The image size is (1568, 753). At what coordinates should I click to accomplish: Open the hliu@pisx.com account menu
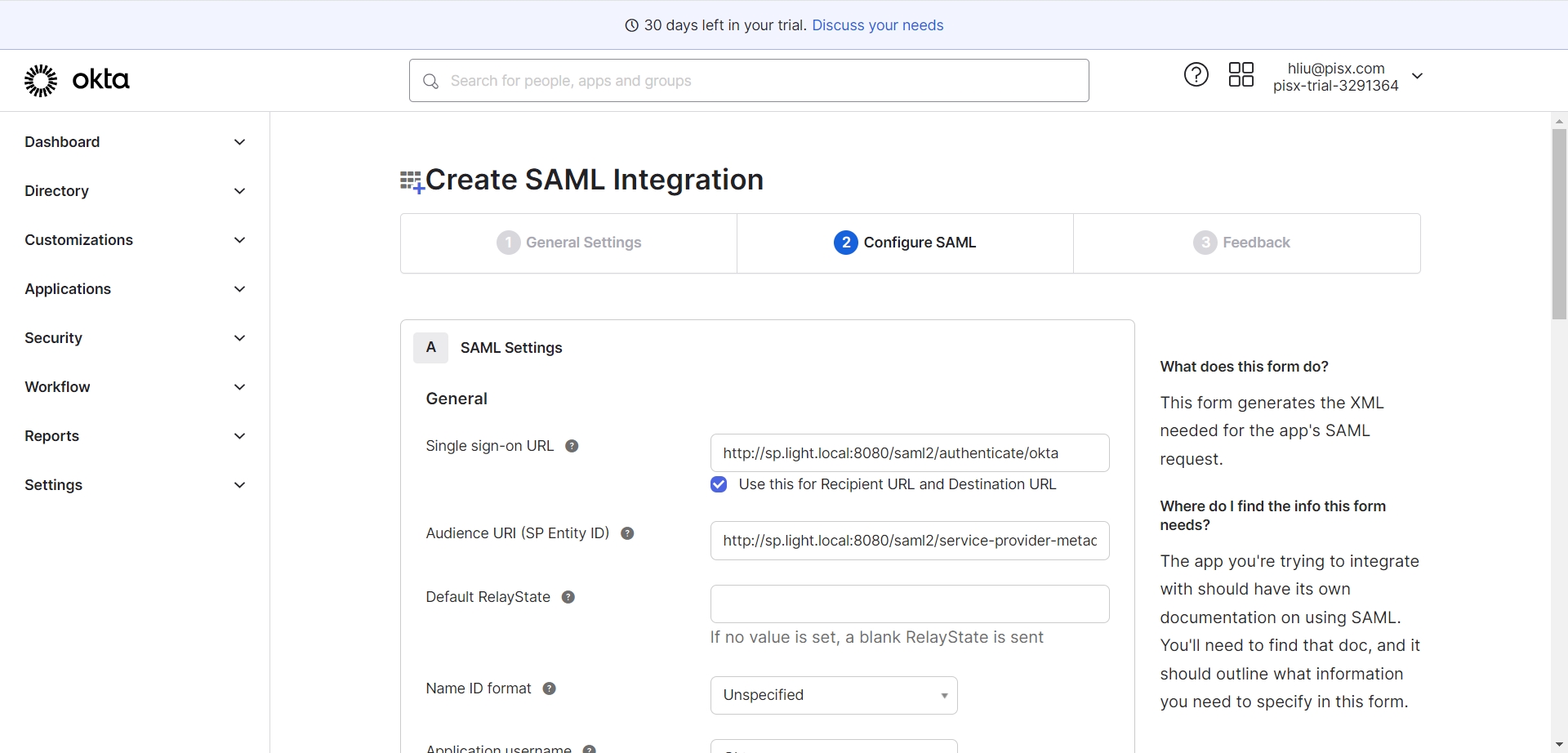point(1347,77)
